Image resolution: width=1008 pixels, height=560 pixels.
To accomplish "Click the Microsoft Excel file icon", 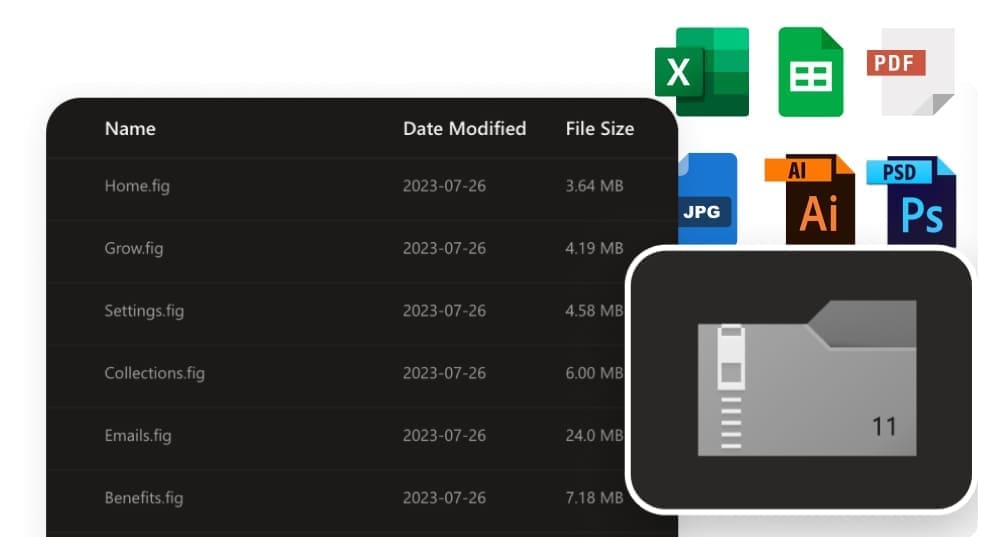I will tap(702, 72).
